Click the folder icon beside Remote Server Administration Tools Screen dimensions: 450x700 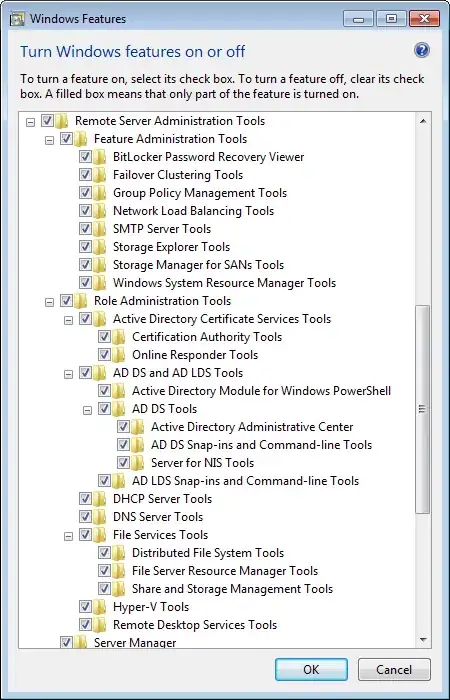pyautogui.click(x=62, y=121)
